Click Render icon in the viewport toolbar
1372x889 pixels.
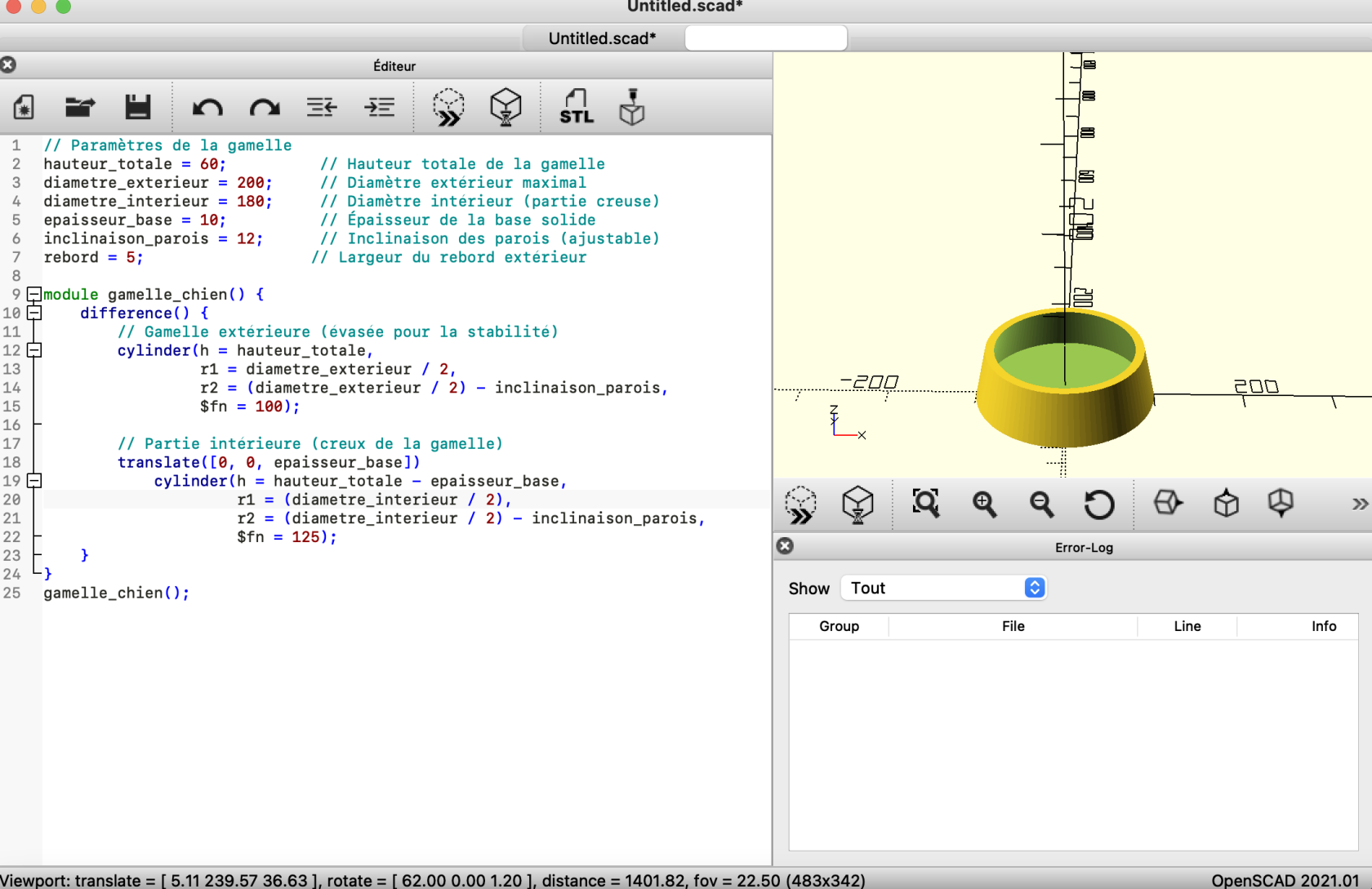point(857,505)
